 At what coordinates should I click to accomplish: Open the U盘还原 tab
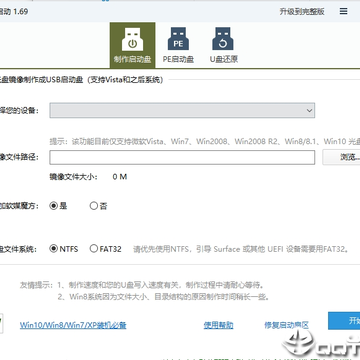[x=223, y=45]
